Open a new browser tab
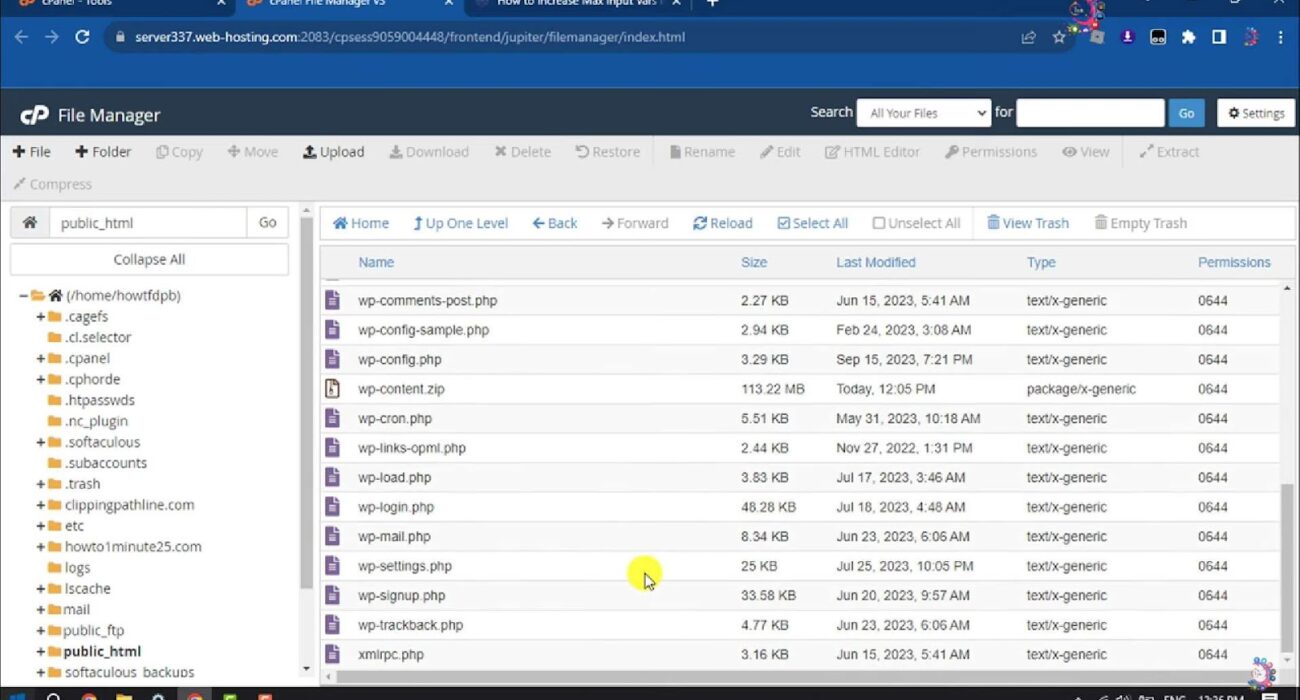1300x700 pixels. (x=712, y=4)
